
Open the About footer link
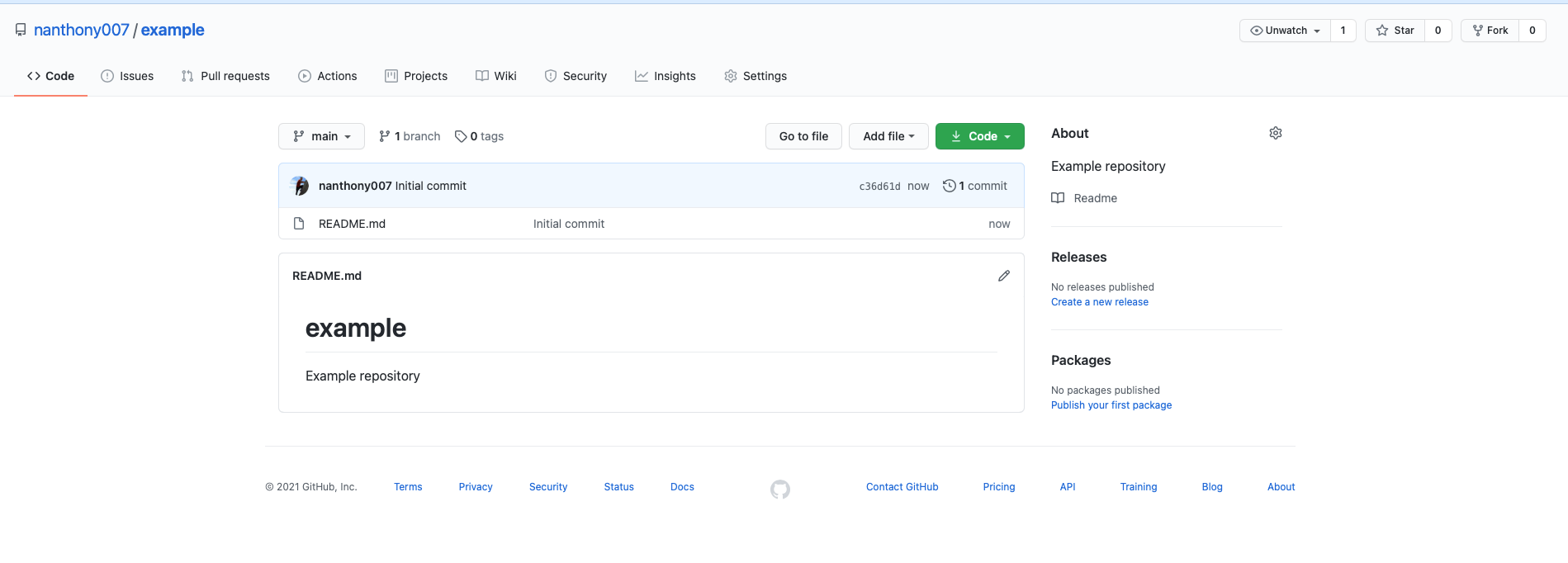(x=1281, y=487)
